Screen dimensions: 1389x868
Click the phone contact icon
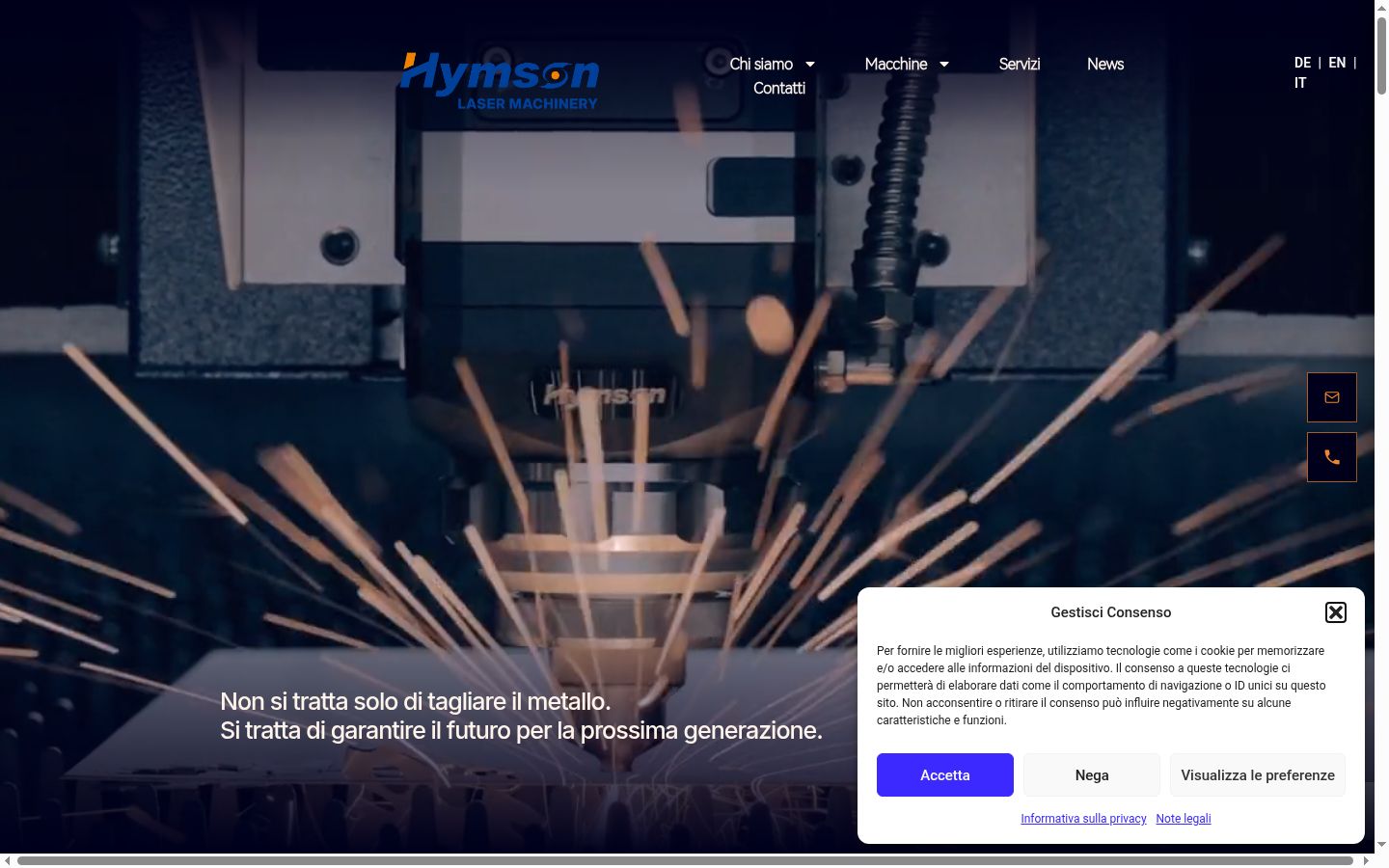pos(1331,457)
